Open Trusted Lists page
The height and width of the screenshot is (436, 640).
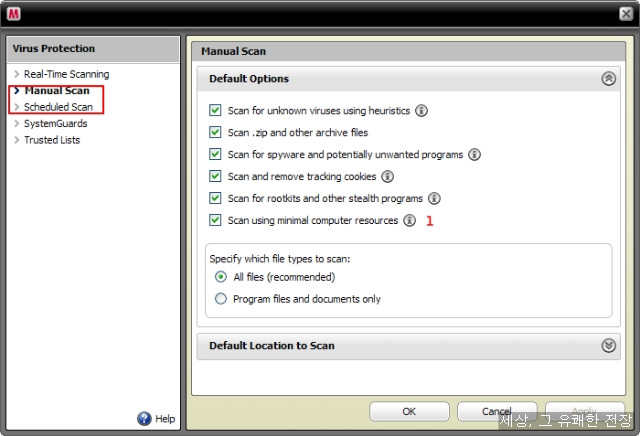coord(52,140)
